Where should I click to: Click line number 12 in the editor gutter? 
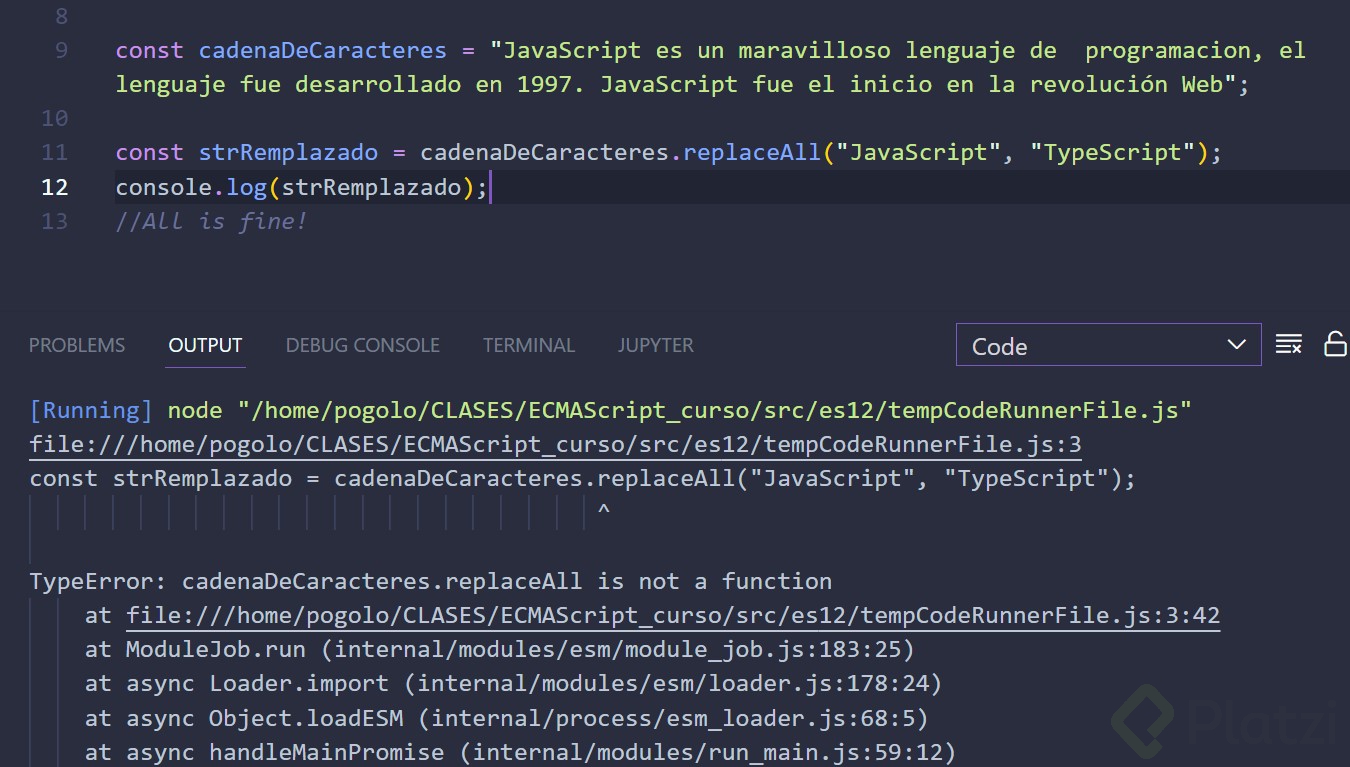point(55,187)
